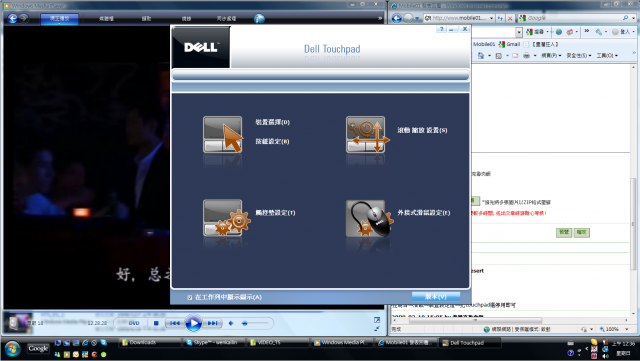The height and width of the screenshot is (361, 640).
Task: Open the scroll and zoom settings icon
Action: (367, 135)
